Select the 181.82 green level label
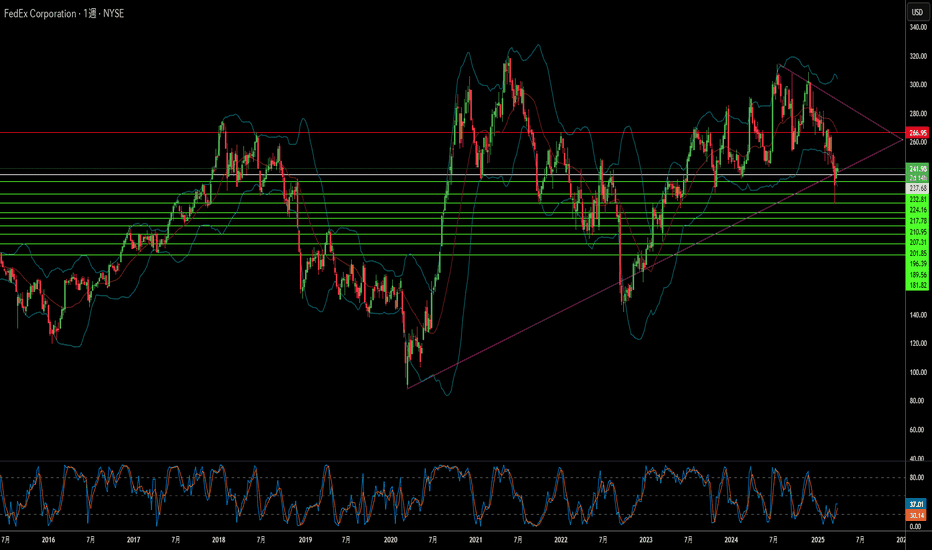932x550 pixels. pyautogui.click(x=917, y=285)
